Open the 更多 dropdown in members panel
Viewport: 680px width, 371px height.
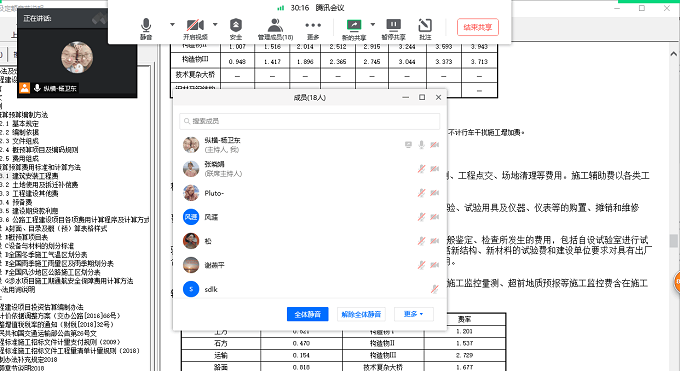coord(413,314)
